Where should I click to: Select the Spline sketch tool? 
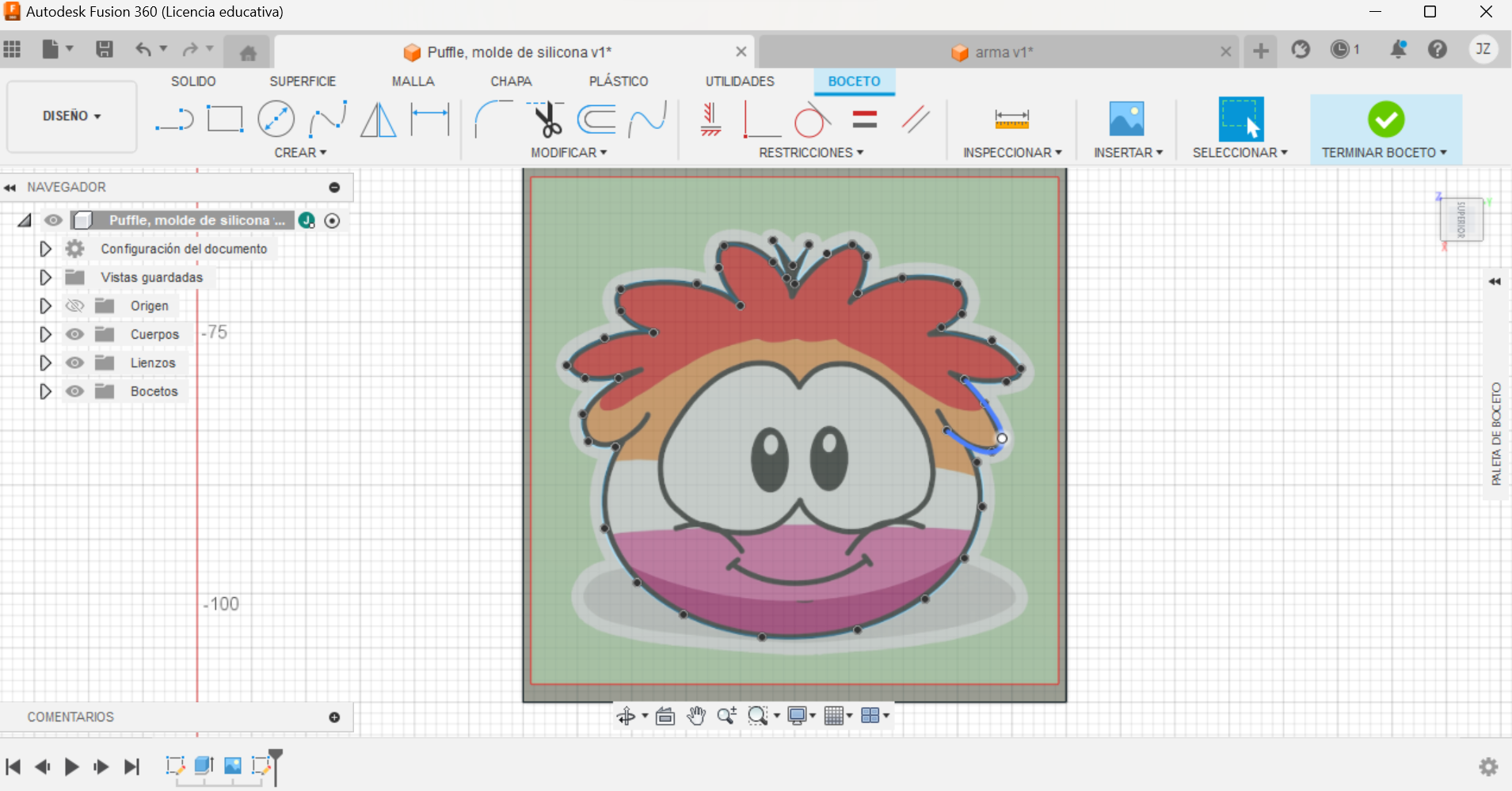328,120
